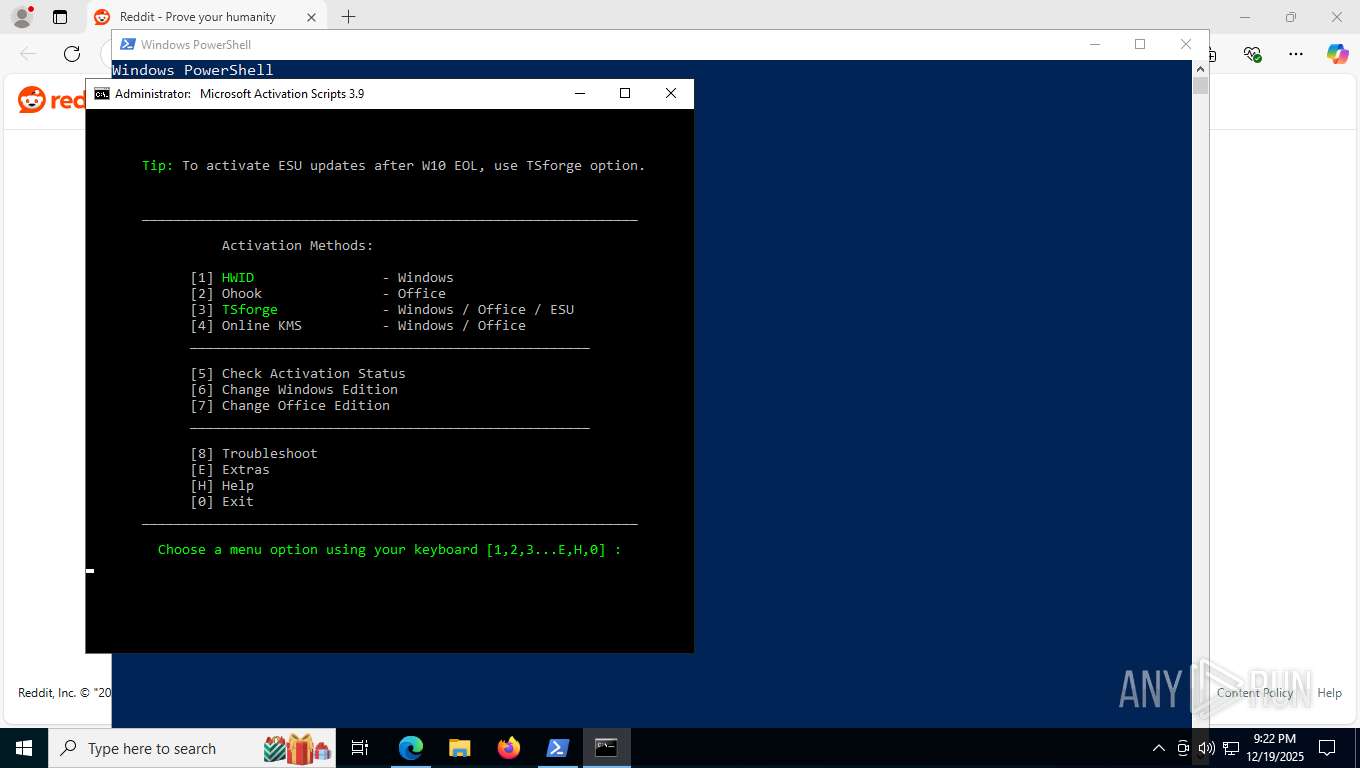Switch to PowerShell on the taskbar
The image size is (1360, 768).
(x=558, y=748)
